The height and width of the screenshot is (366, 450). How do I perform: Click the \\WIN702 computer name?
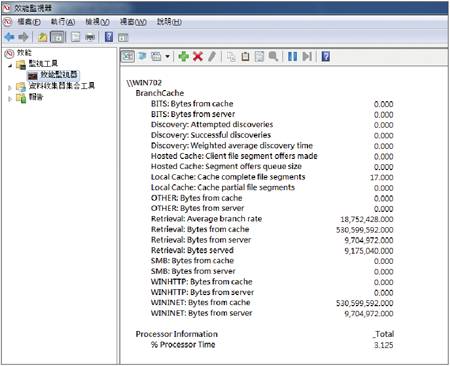[144, 83]
